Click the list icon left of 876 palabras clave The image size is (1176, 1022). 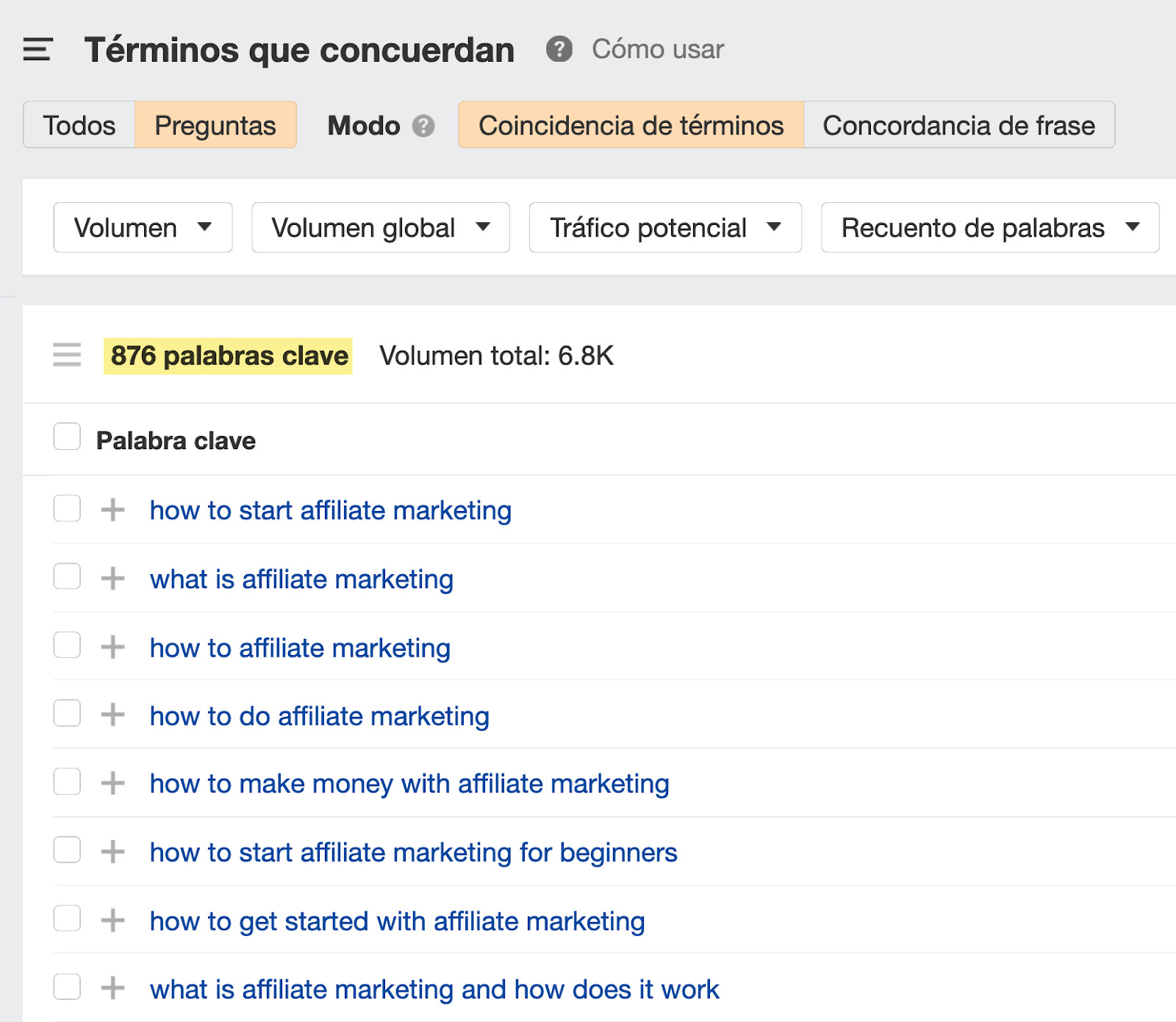67,355
